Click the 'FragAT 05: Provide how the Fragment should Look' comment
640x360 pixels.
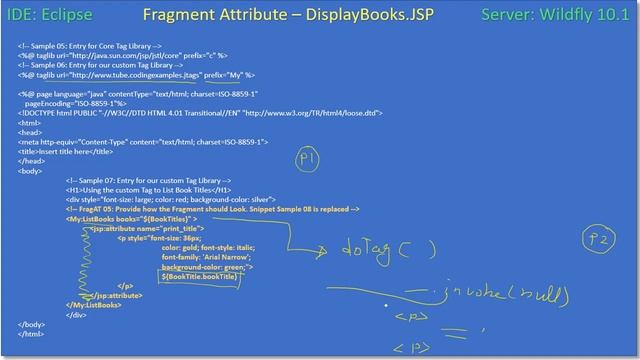(x=213, y=209)
